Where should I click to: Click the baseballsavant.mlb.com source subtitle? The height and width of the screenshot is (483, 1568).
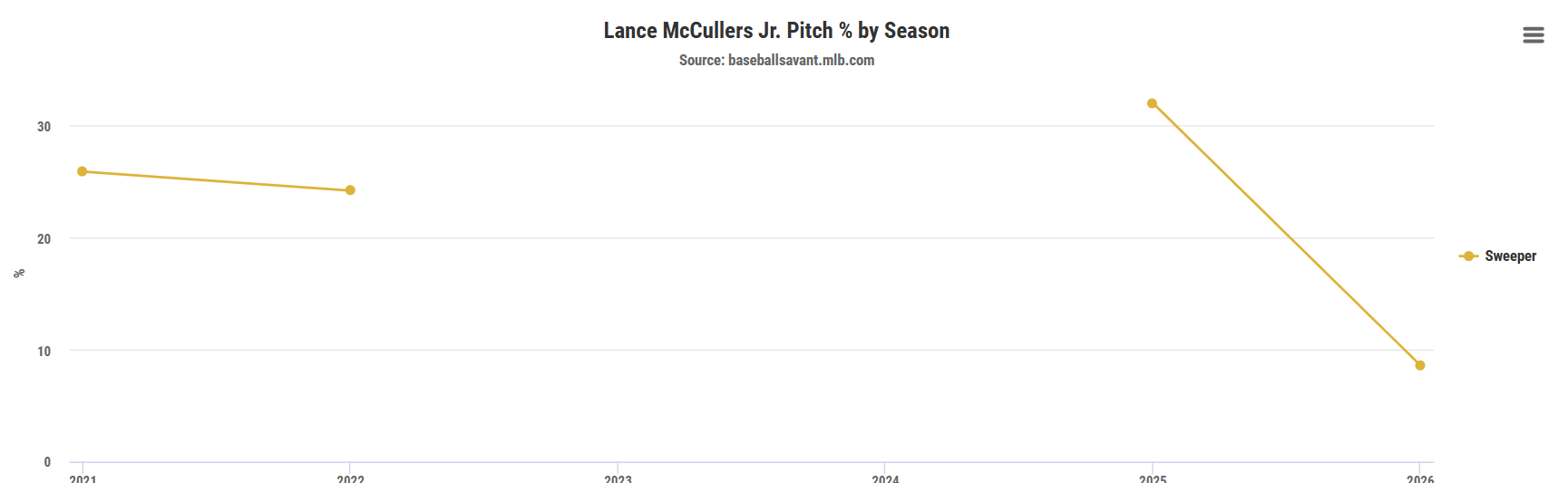pyautogui.click(x=776, y=60)
